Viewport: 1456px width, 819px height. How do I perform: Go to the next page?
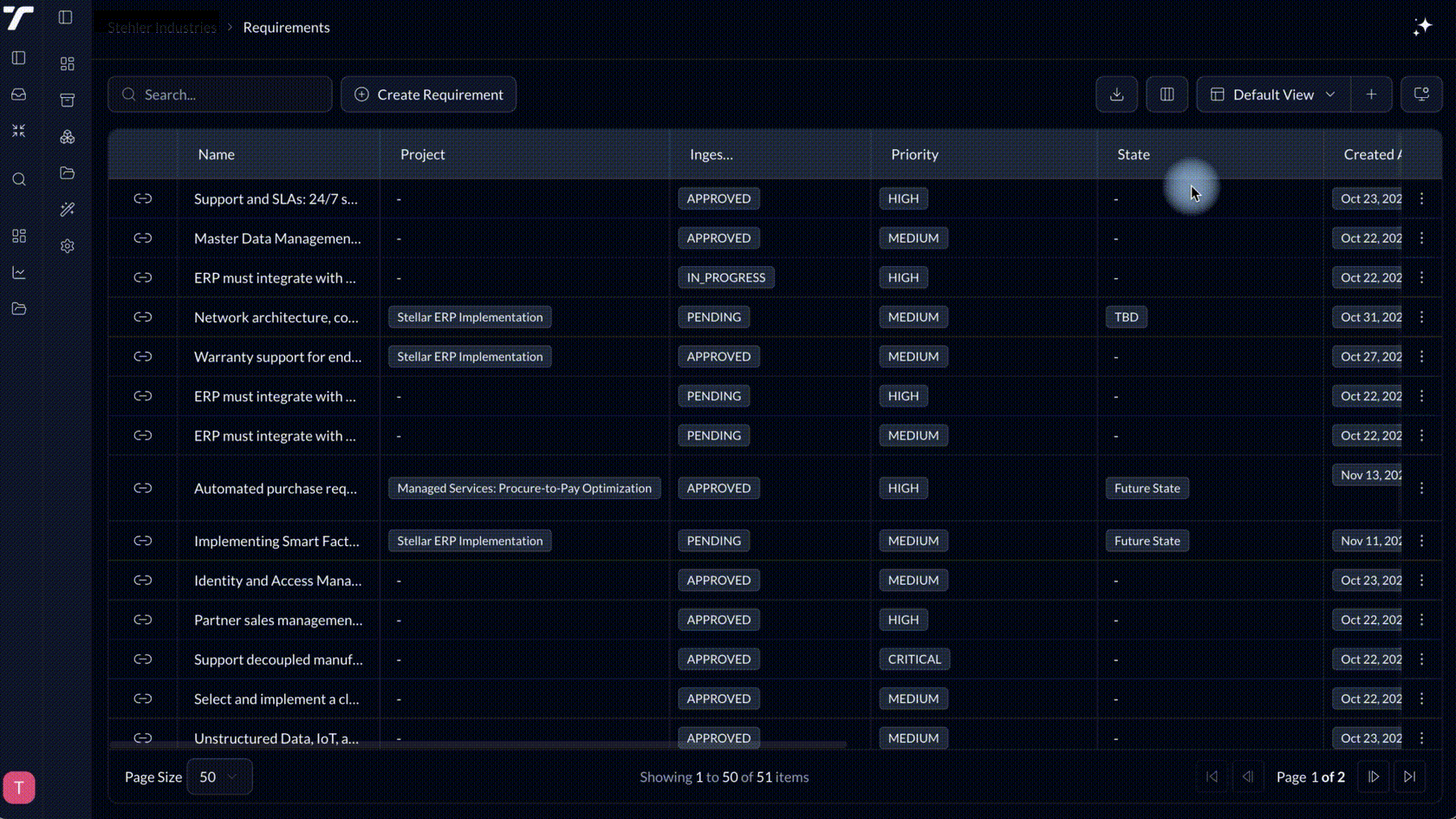pyautogui.click(x=1373, y=777)
